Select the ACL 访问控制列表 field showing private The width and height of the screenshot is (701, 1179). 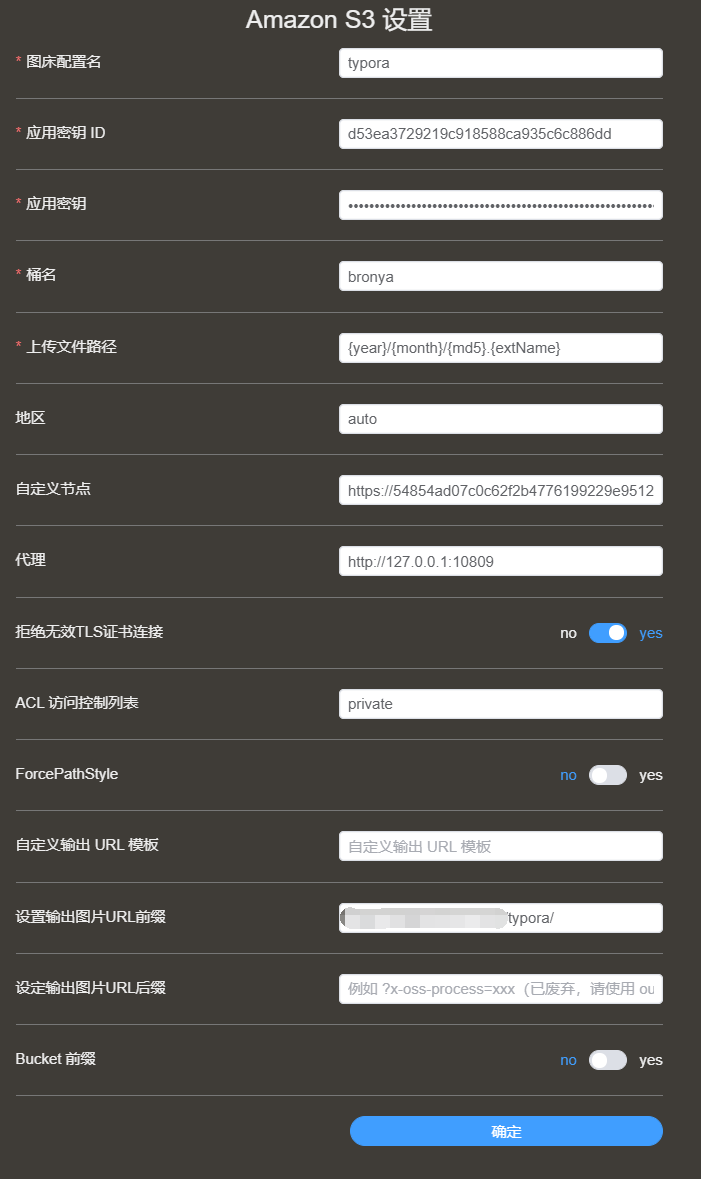click(x=501, y=704)
